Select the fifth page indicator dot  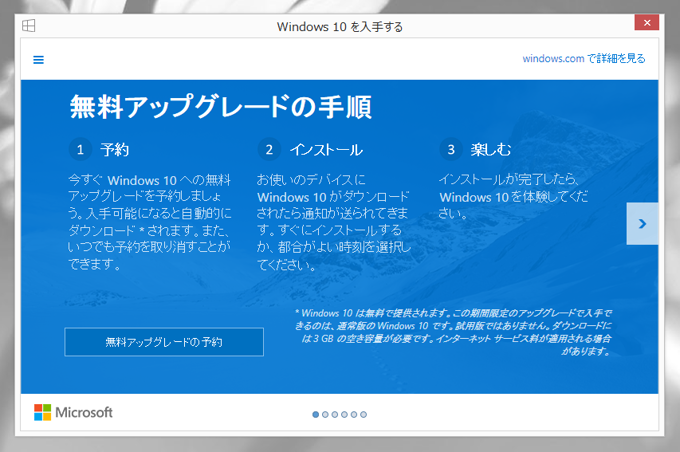point(354,414)
